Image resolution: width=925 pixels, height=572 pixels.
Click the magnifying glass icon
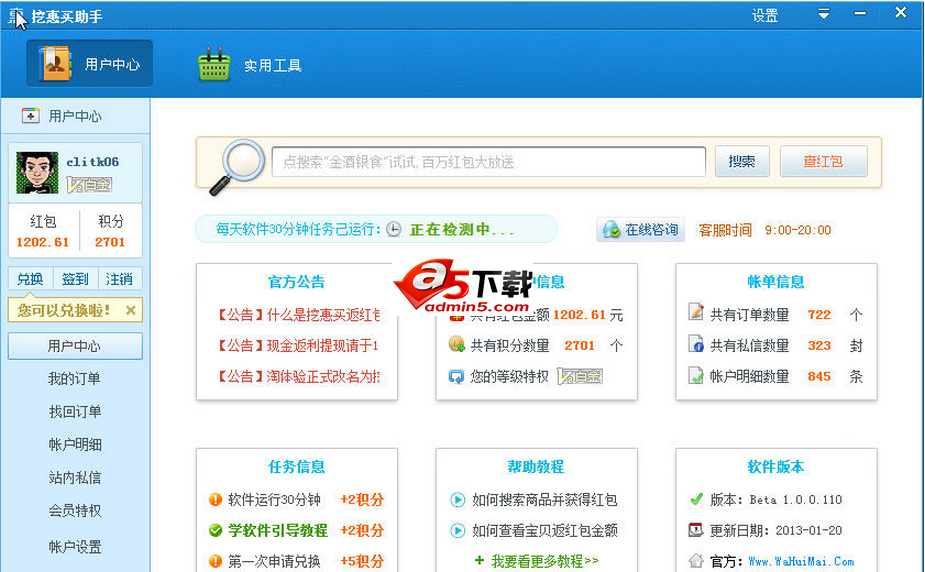point(237,166)
